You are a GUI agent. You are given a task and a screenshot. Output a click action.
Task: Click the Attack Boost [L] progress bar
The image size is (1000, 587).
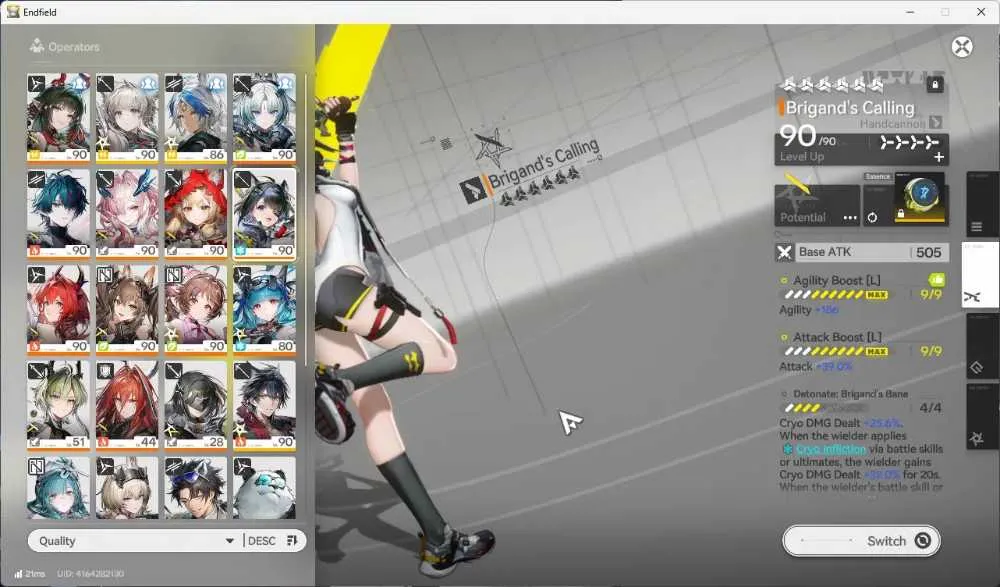(836, 352)
